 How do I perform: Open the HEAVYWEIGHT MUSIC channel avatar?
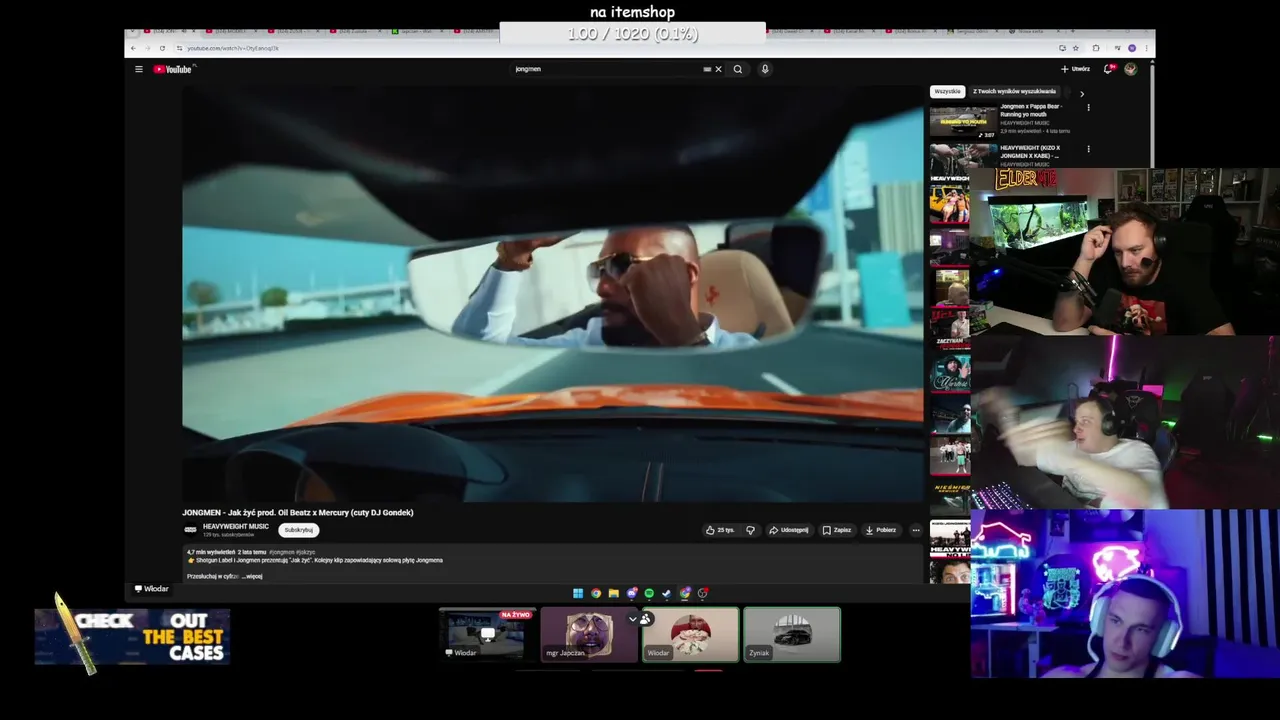pos(190,530)
